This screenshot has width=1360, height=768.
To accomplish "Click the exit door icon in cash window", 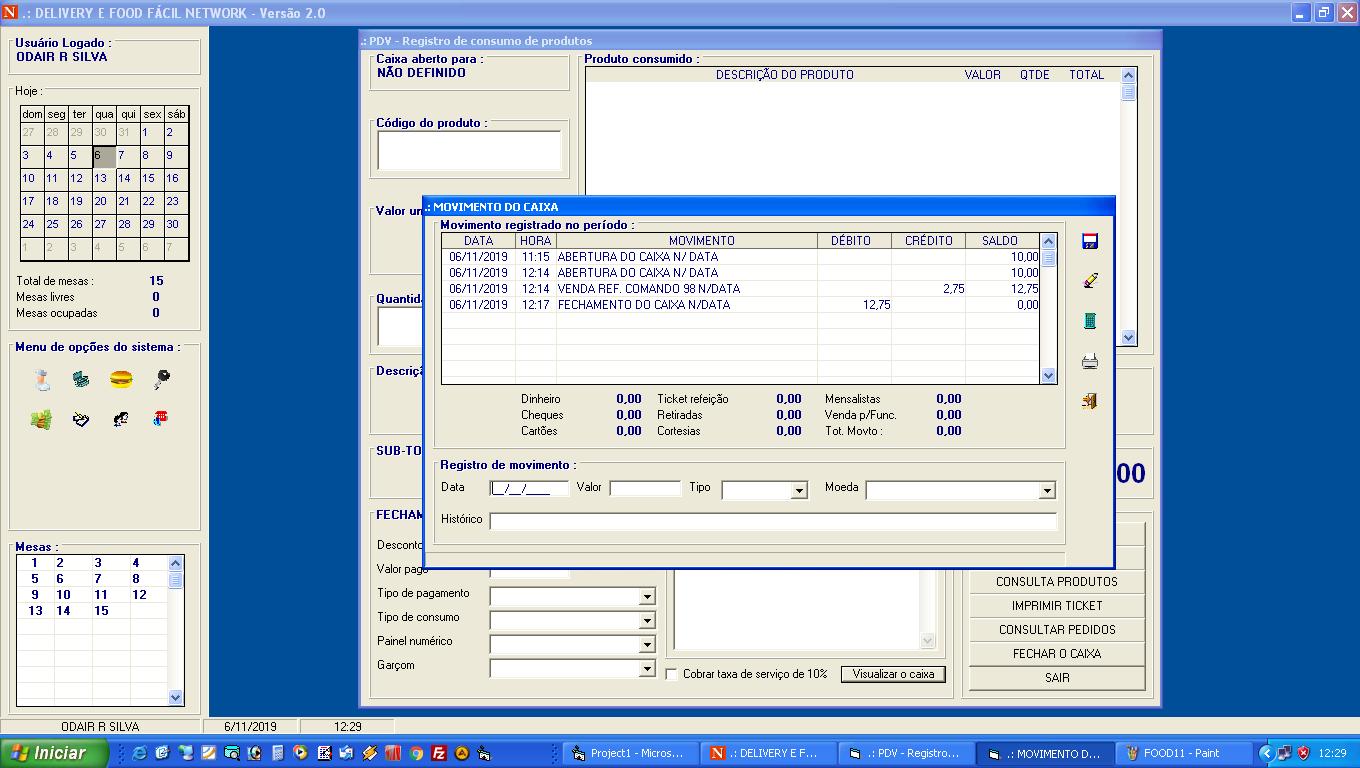I will [1090, 401].
